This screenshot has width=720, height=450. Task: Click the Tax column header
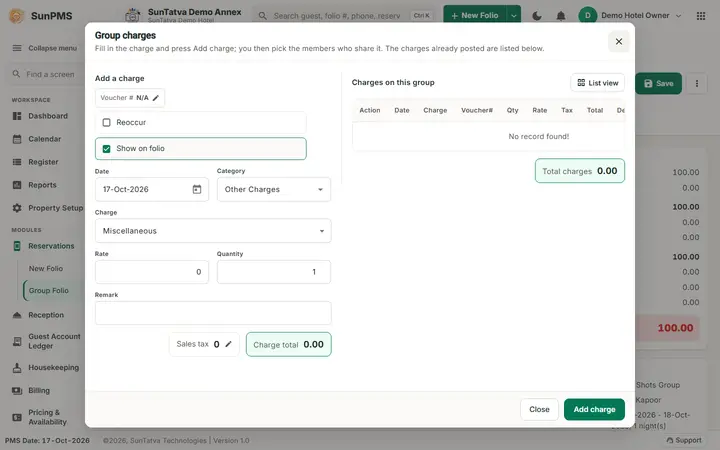[567, 110]
